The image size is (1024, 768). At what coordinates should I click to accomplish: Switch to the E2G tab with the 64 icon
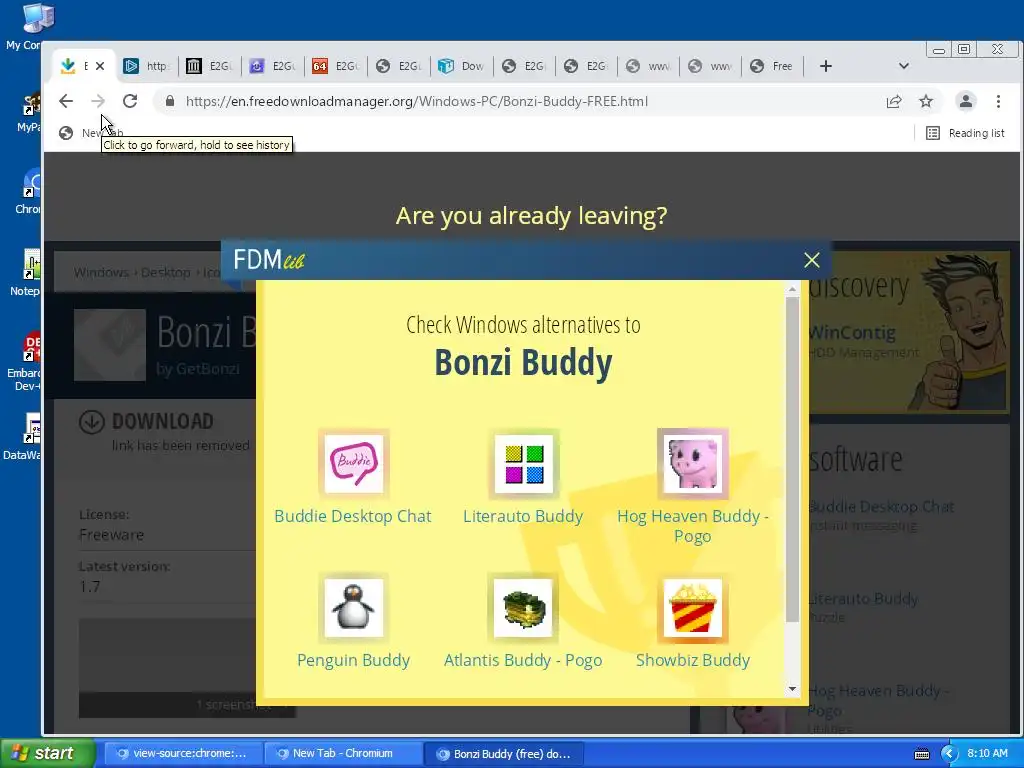(x=336, y=66)
